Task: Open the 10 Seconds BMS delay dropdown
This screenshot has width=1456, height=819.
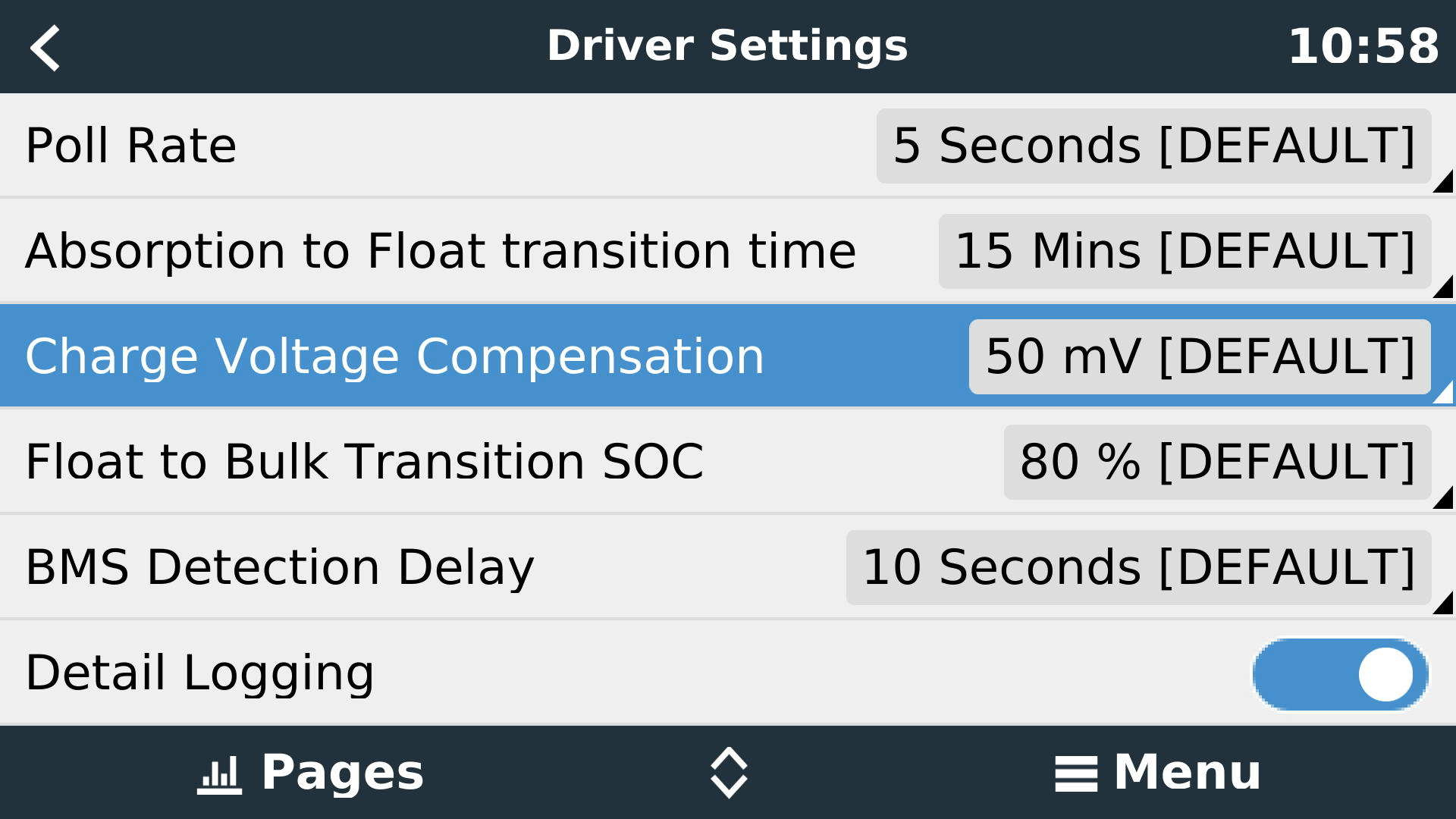Action: 1138,567
